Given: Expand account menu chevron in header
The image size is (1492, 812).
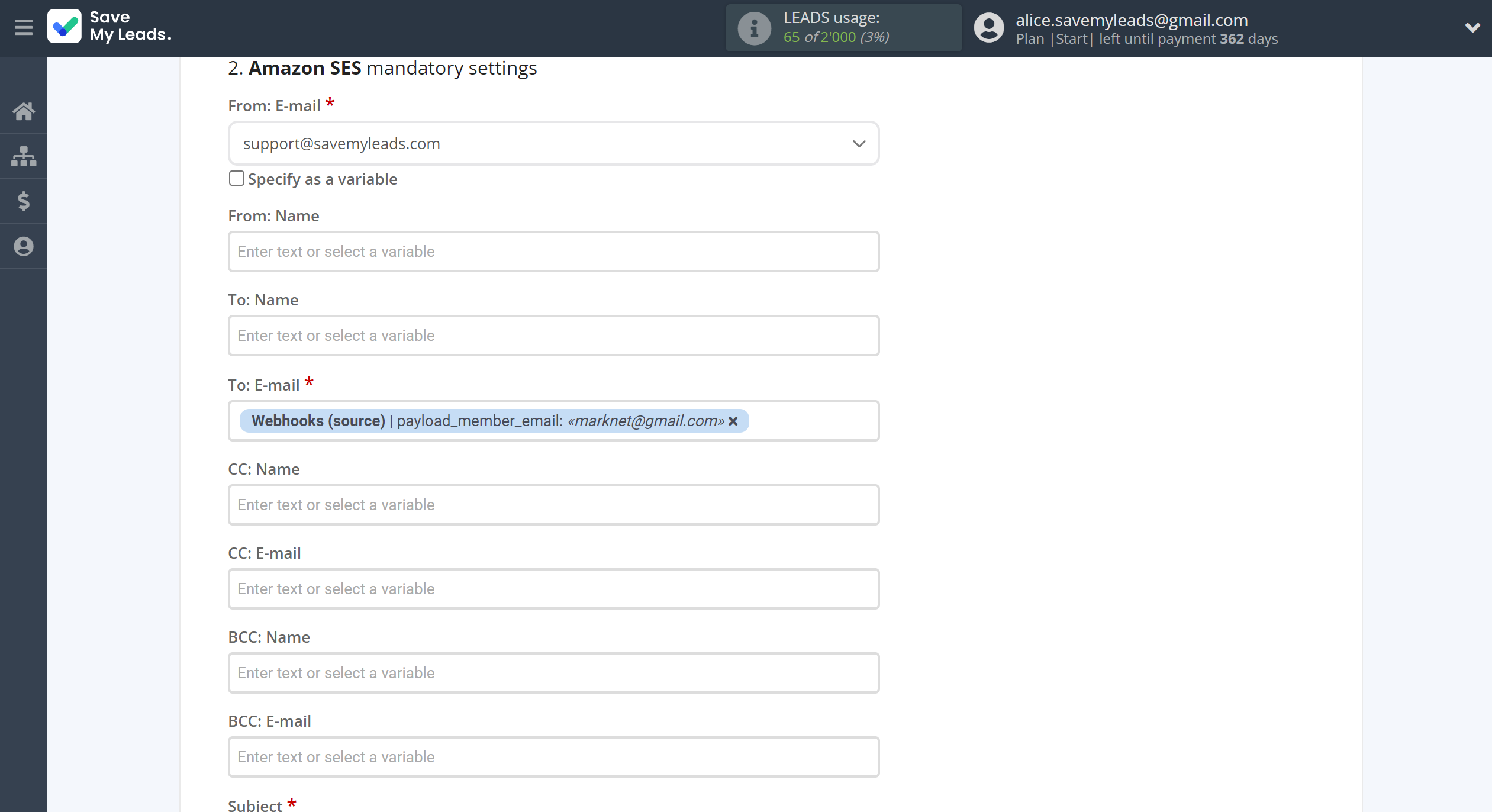Looking at the screenshot, I should [1472, 28].
